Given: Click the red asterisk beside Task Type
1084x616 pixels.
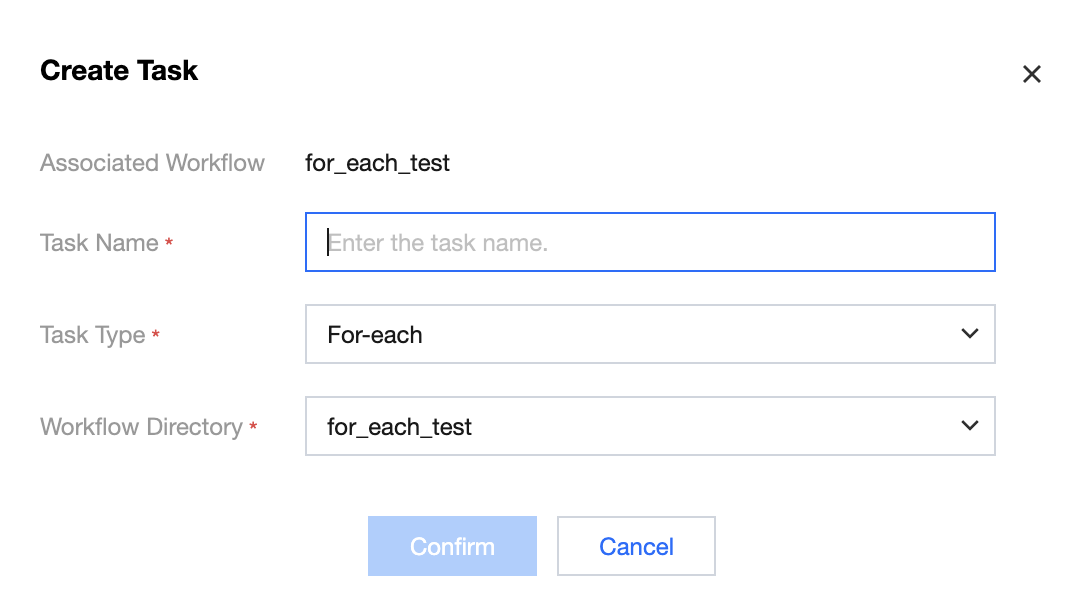Looking at the screenshot, I should click(x=156, y=336).
